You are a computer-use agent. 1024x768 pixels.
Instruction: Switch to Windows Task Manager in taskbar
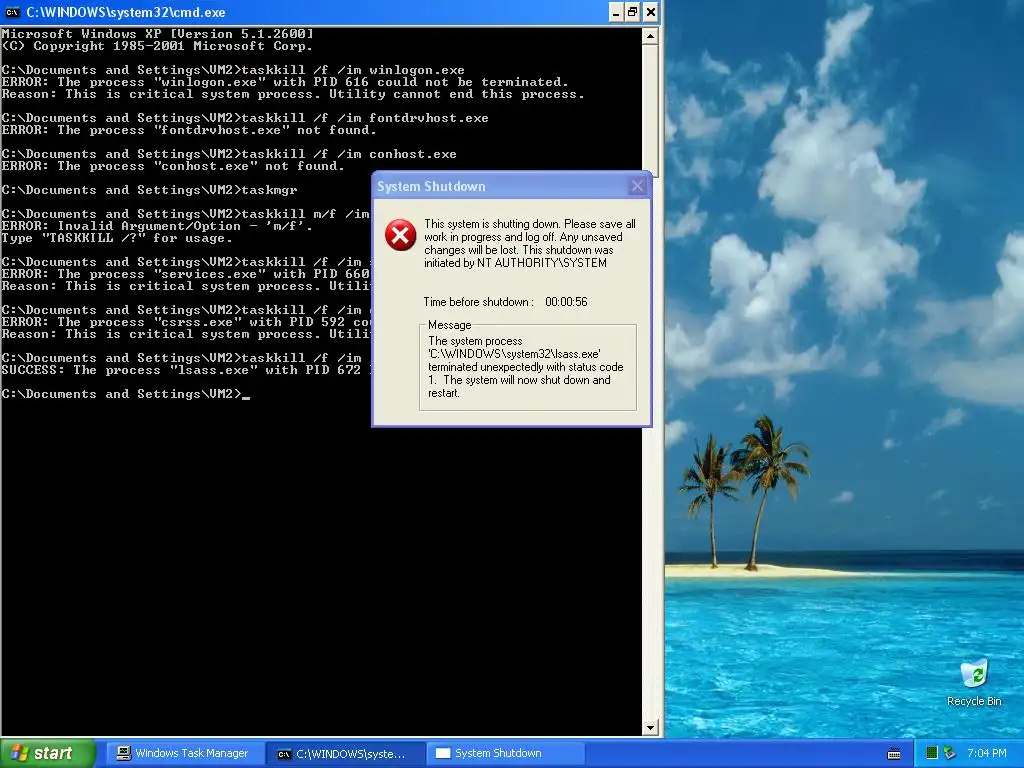tap(184, 753)
